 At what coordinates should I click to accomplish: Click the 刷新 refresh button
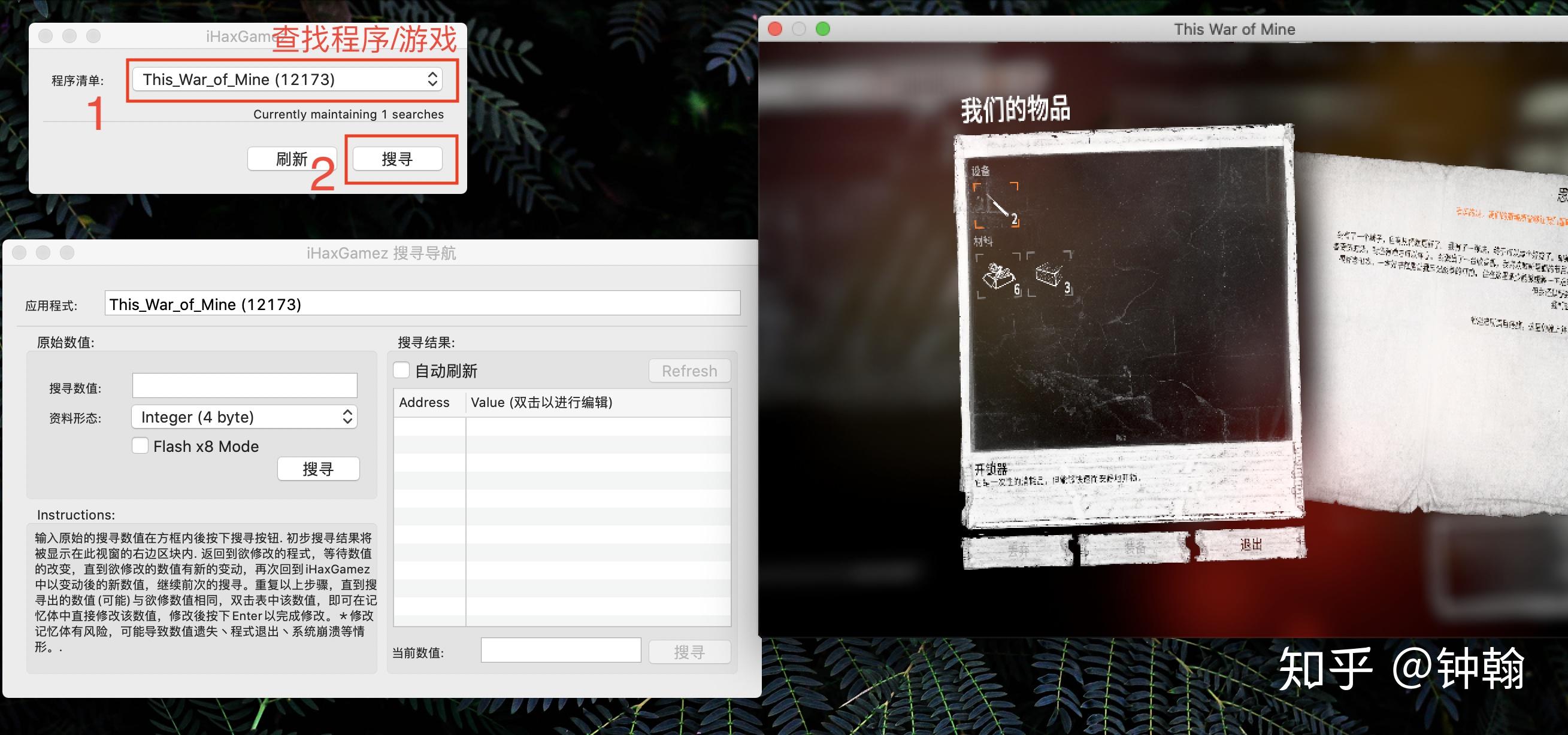[x=292, y=159]
